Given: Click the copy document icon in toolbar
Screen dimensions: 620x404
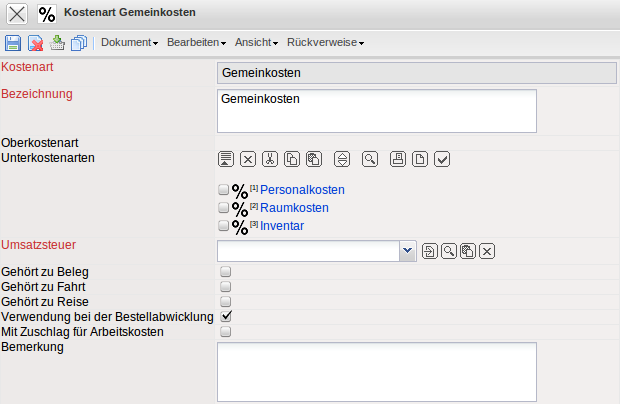Looking at the screenshot, I should coord(78,43).
